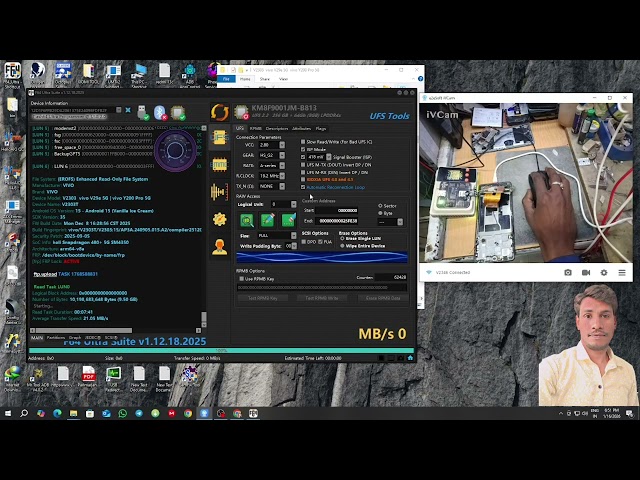Image resolution: width=640 pixels, height=480 pixels.
Task: Click the green write pencil icon
Action: [267, 220]
